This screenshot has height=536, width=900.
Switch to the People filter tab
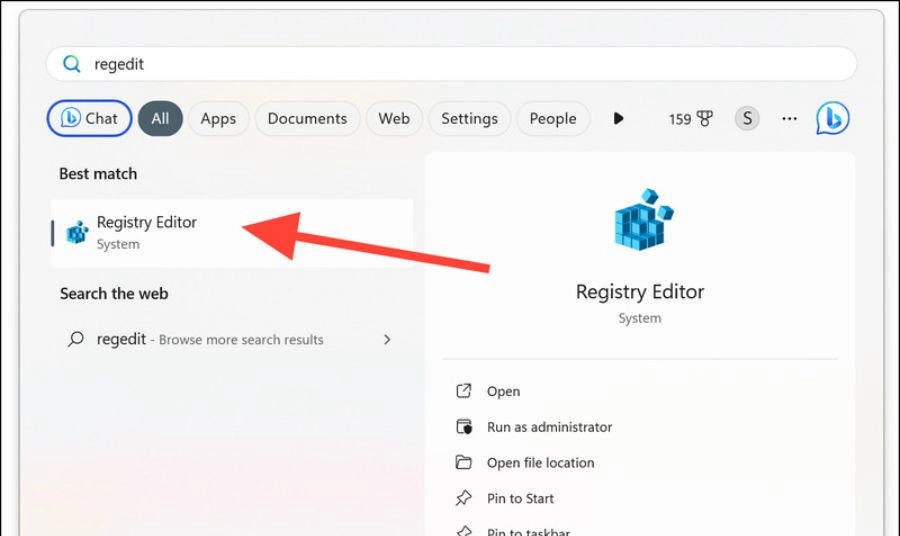553,118
